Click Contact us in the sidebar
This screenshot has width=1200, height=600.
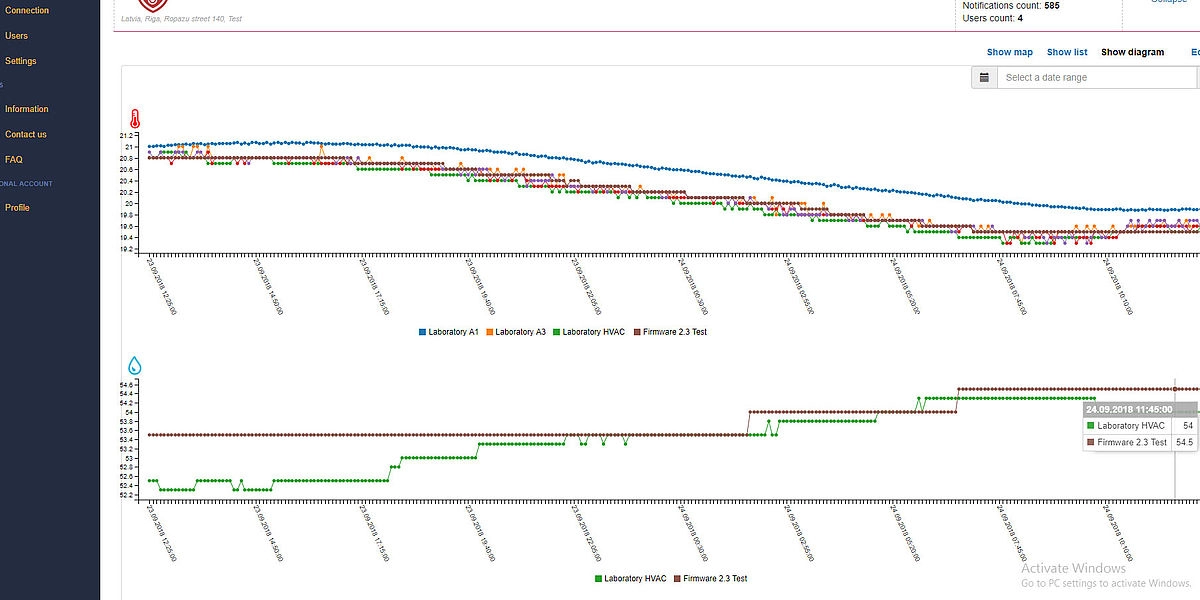[x=26, y=134]
